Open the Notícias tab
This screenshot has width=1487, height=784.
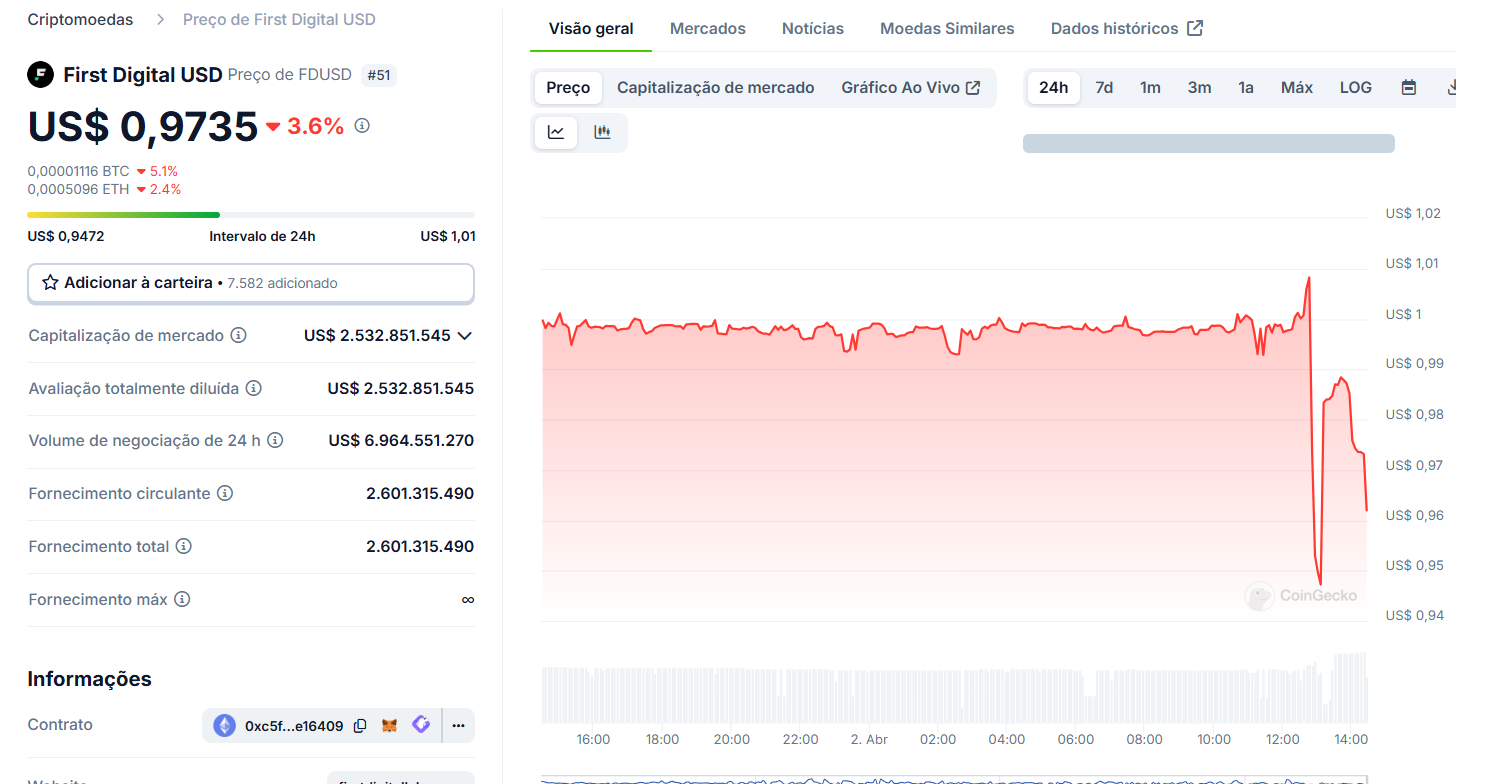[813, 28]
